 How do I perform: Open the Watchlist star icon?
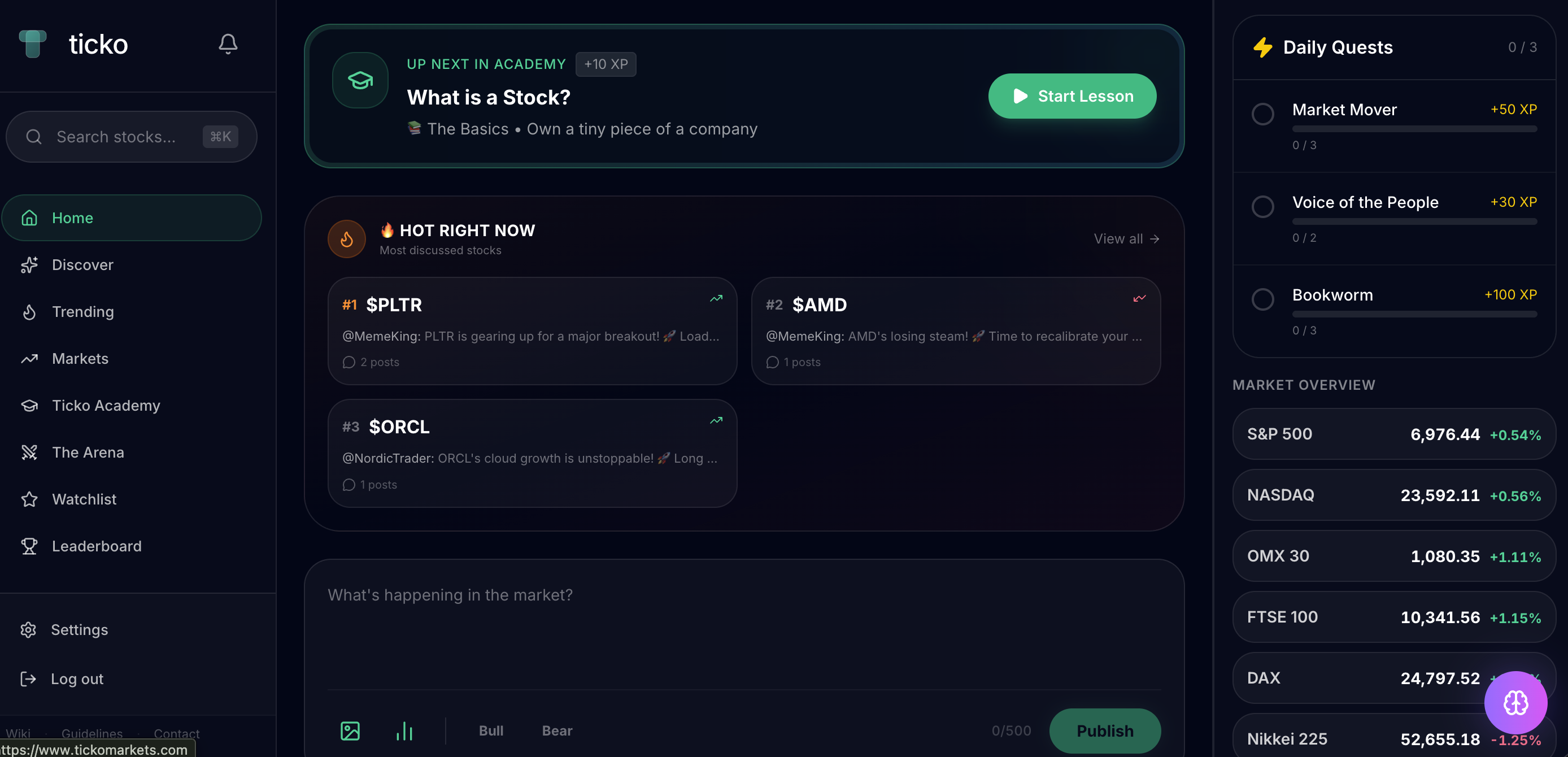(29, 499)
